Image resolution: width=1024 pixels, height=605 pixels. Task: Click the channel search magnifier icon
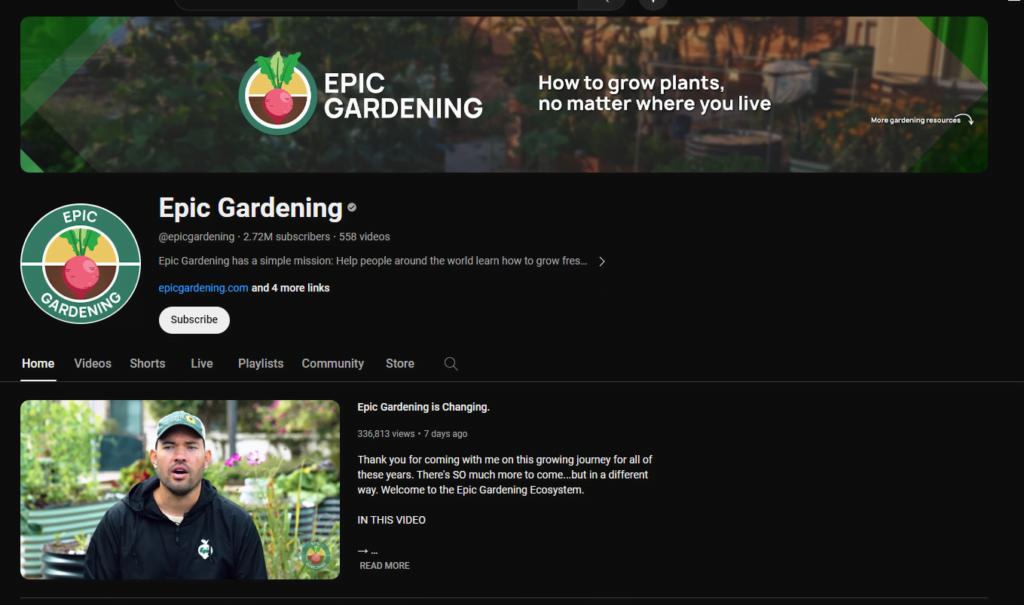[451, 364]
